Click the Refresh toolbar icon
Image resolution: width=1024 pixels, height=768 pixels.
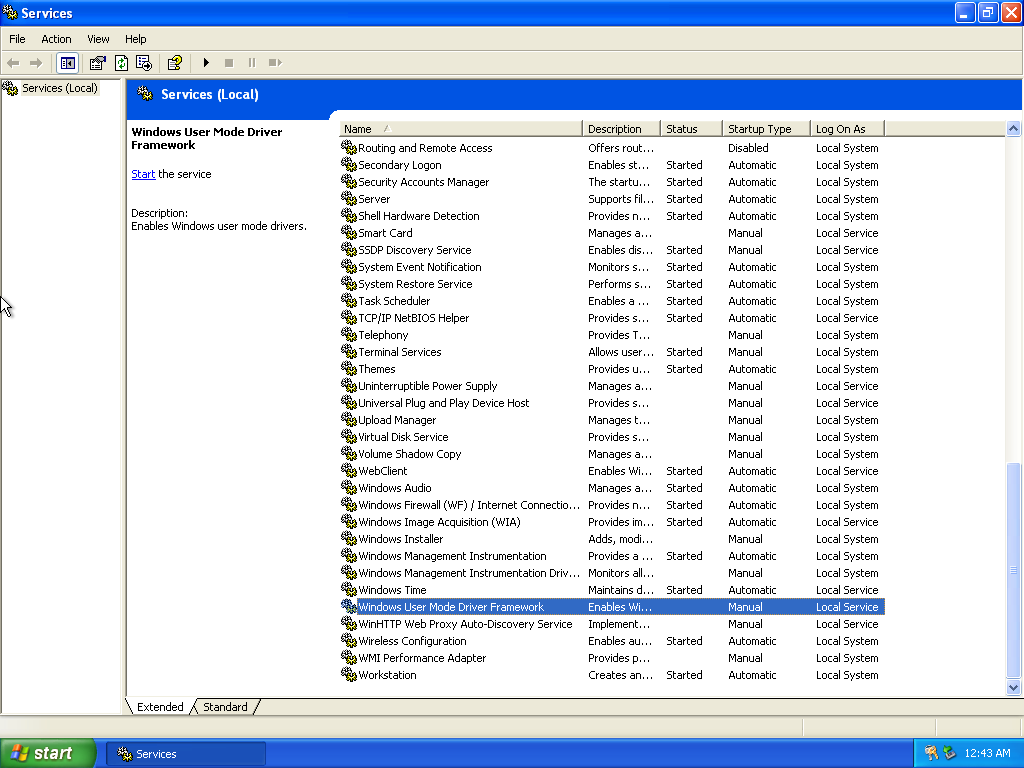(121, 63)
